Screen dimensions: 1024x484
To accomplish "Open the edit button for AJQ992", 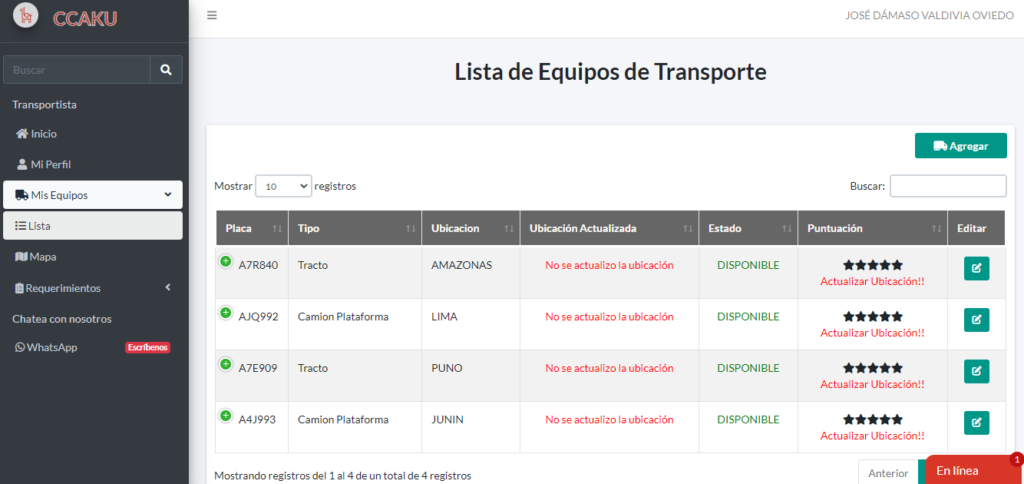I will pyautogui.click(x=976, y=320).
